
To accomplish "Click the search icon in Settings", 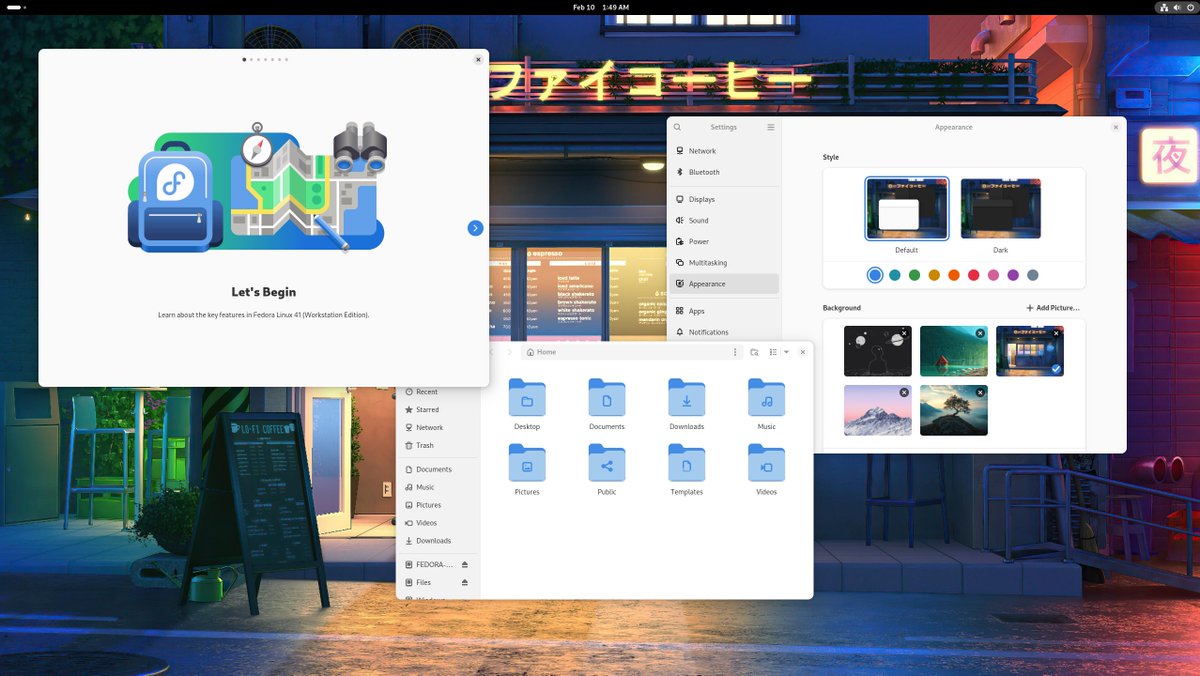I will click(677, 127).
